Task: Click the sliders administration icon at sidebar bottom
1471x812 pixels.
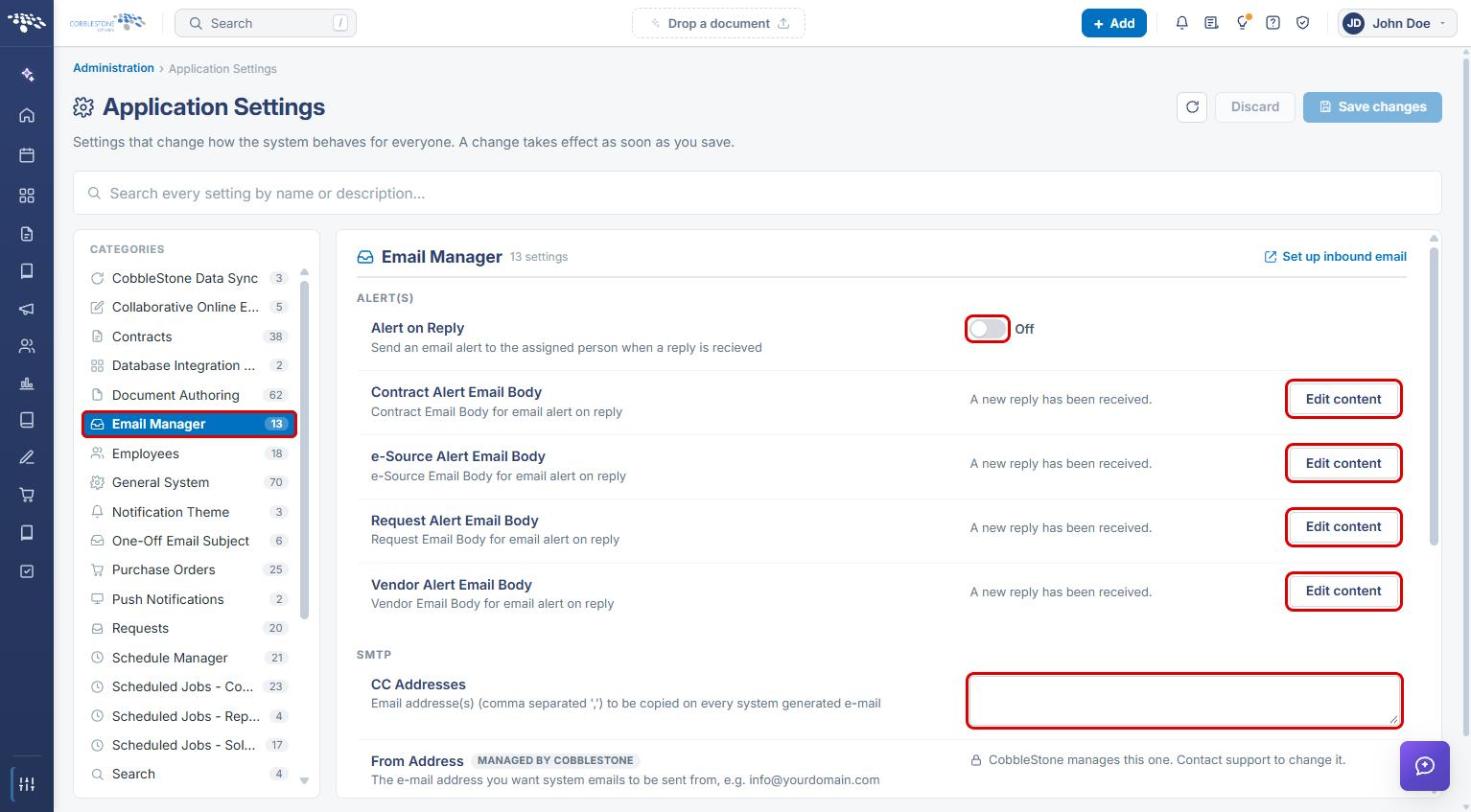Action: pyautogui.click(x=27, y=784)
